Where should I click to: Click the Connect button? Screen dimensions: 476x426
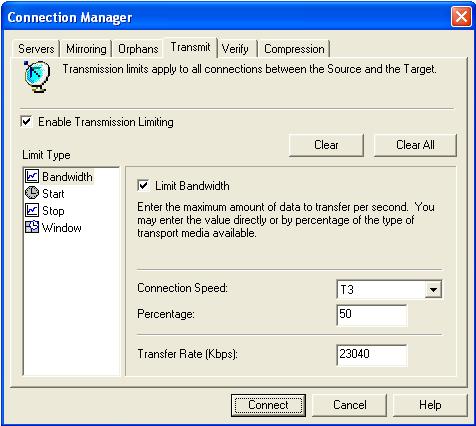pyautogui.click(x=268, y=405)
